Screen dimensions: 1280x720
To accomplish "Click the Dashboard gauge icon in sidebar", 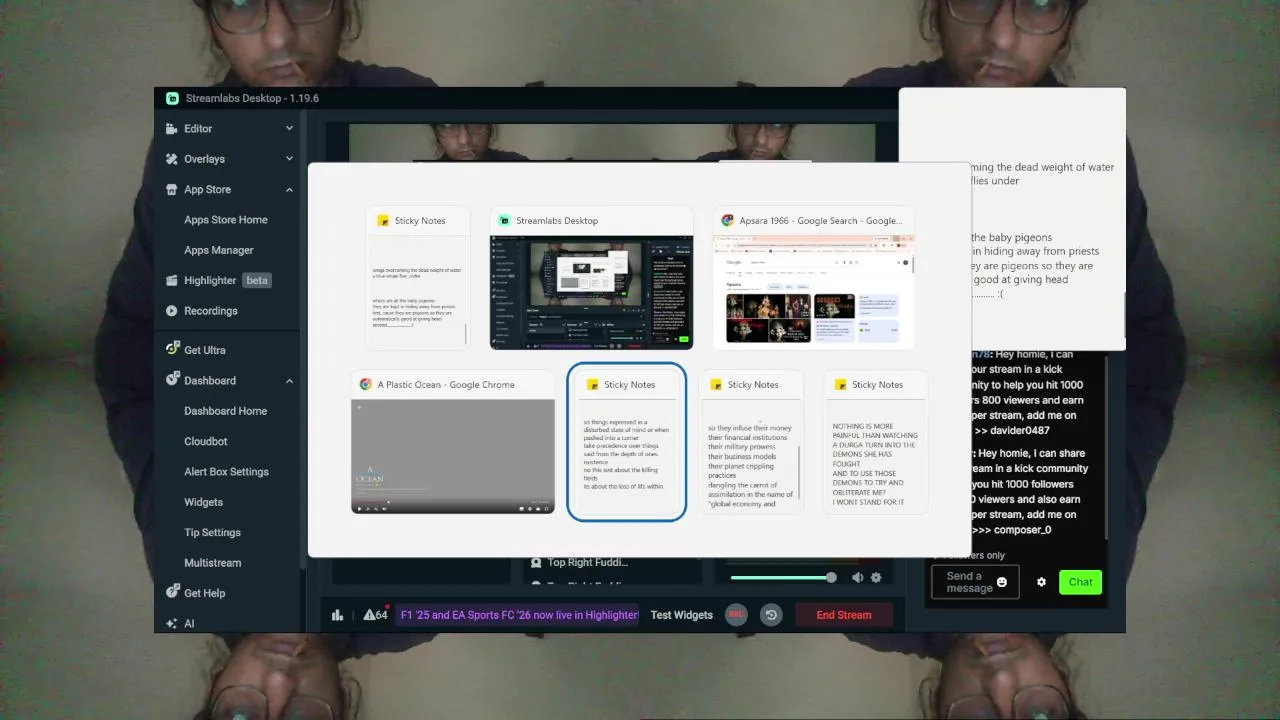I will [x=172, y=380].
